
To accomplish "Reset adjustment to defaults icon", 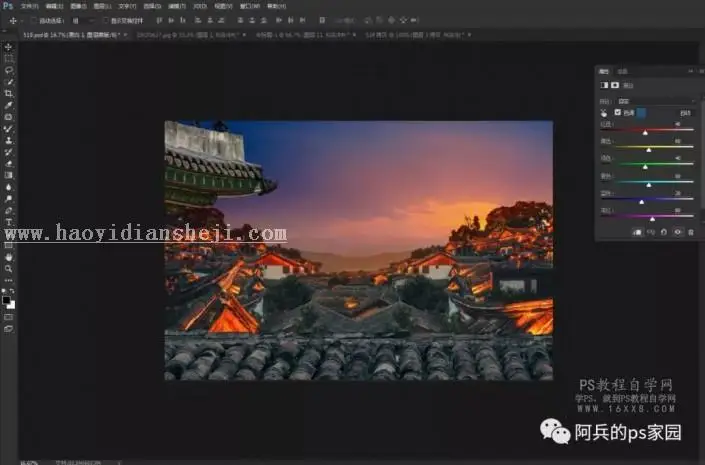I will [664, 232].
